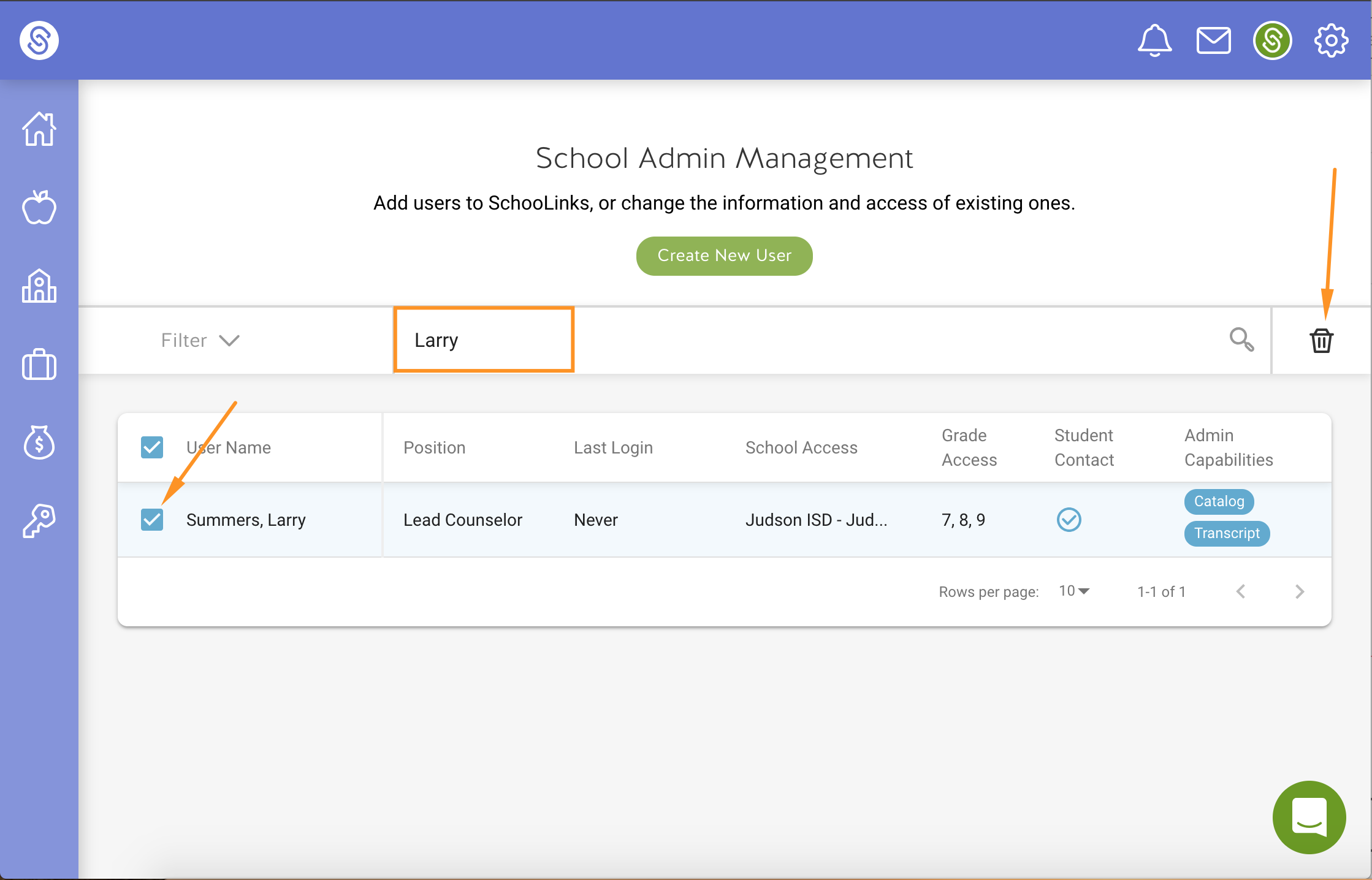Click the School Admin Management heading

pyautogui.click(x=725, y=158)
